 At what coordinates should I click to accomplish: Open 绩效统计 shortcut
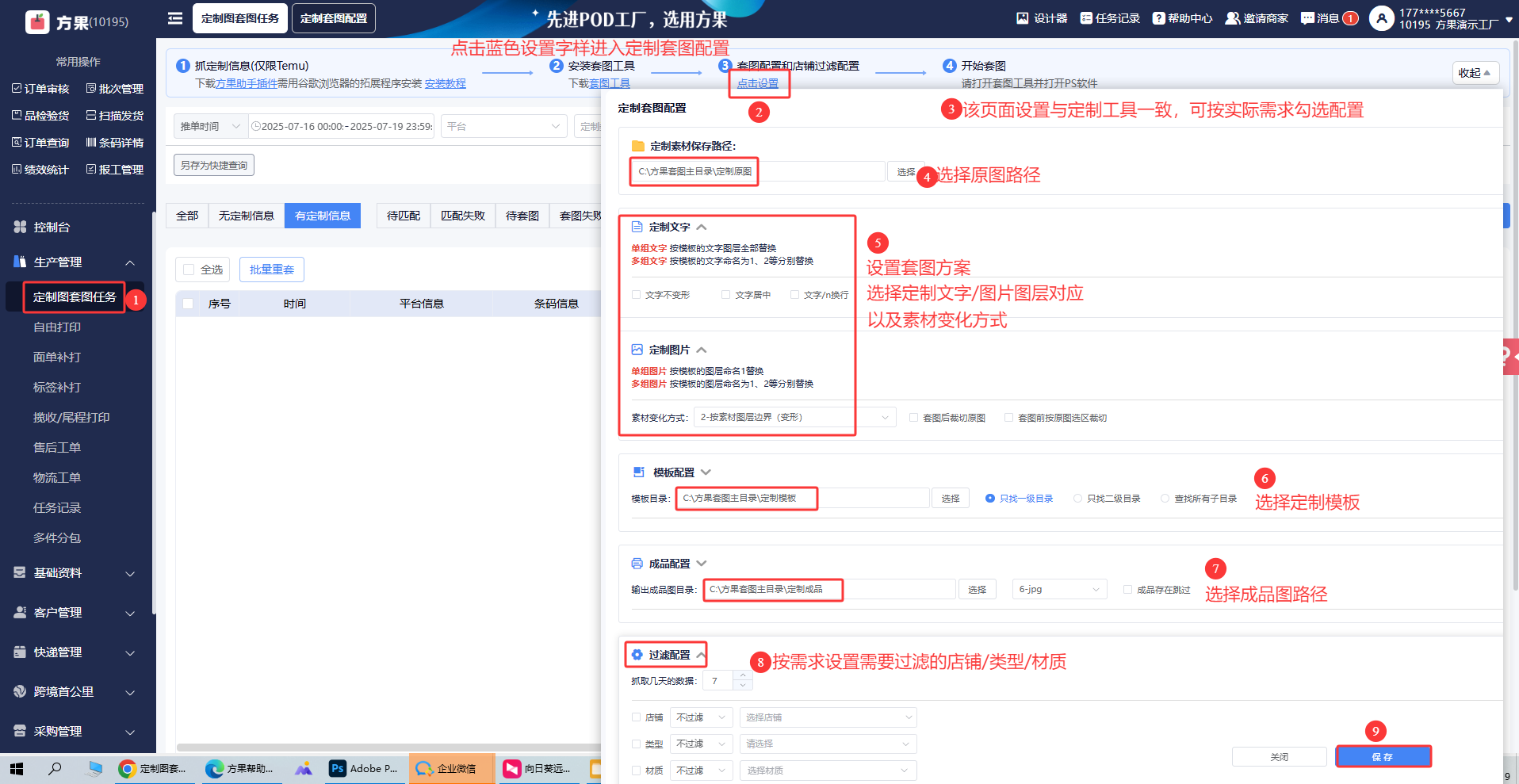click(x=40, y=170)
